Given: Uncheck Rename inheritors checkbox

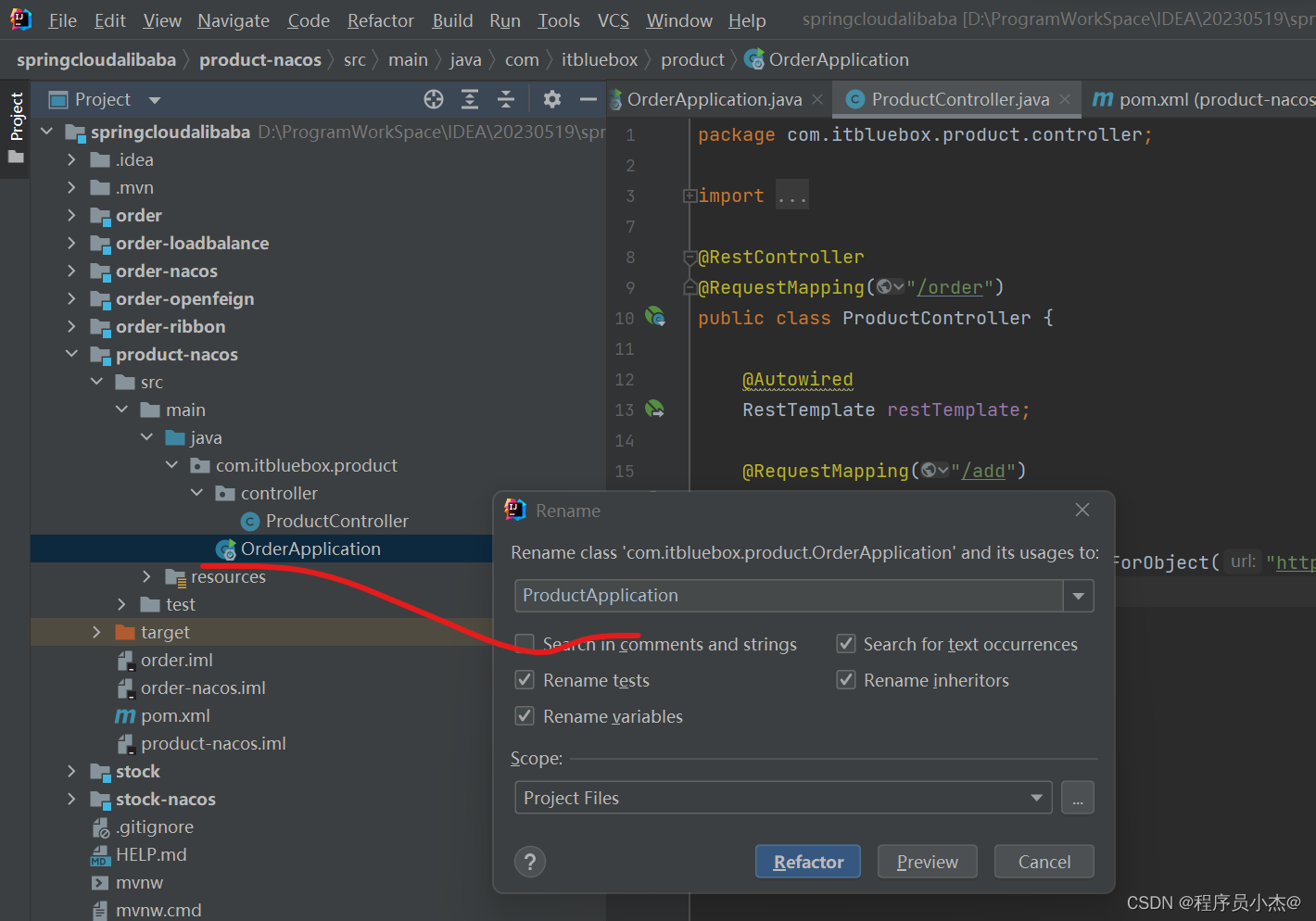Looking at the screenshot, I should pyautogui.click(x=845, y=679).
